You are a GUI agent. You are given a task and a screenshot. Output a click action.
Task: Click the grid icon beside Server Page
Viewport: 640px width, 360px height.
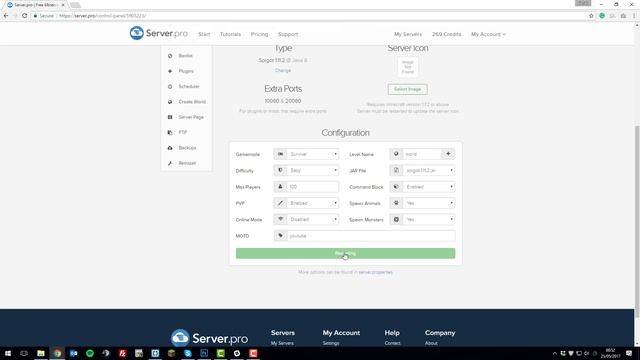click(x=170, y=117)
